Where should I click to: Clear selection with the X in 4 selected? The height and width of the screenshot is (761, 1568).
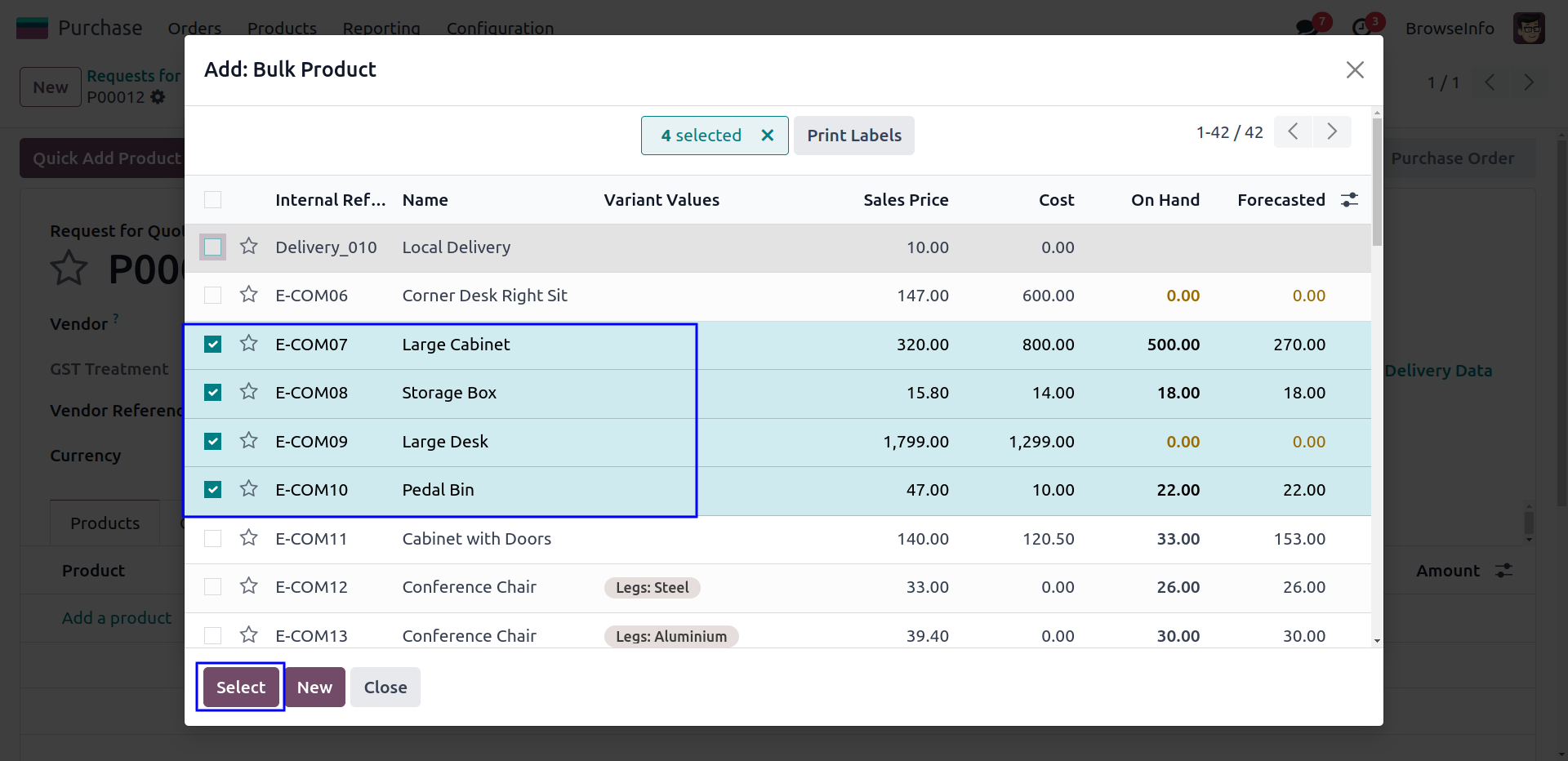[x=767, y=136]
